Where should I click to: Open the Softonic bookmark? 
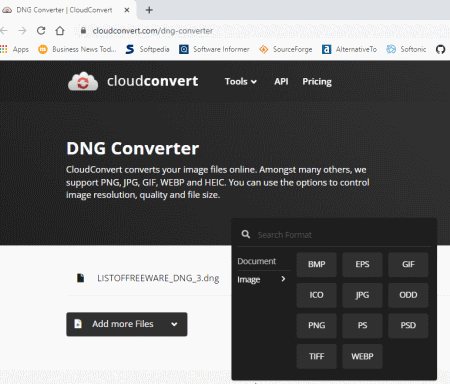(406, 49)
